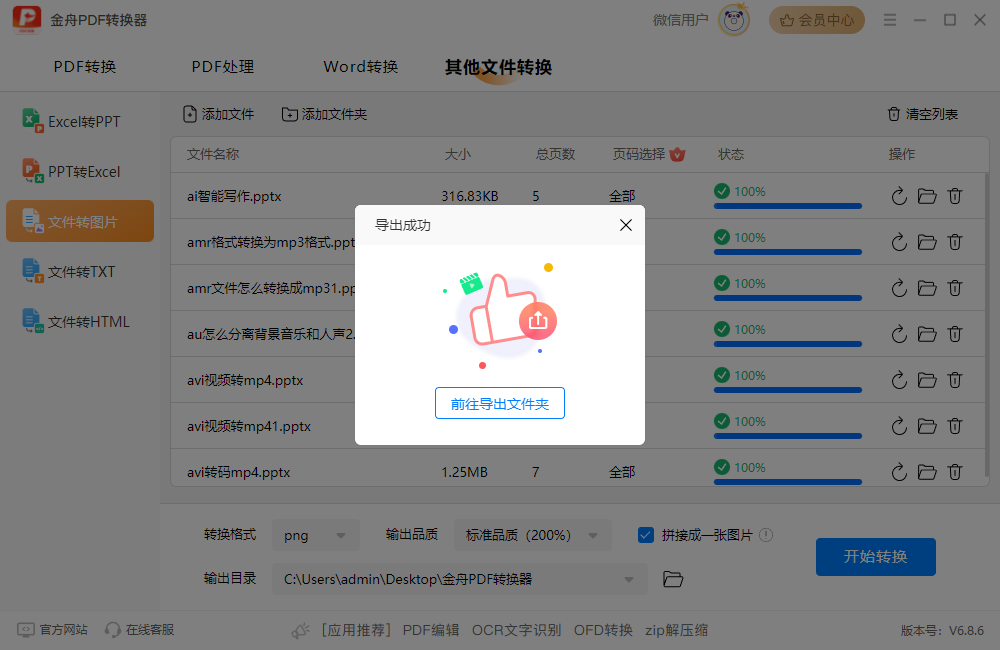Click the progress bar of ai智能写作.pptx
This screenshot has height=650, width=1000.
point(786,206)
